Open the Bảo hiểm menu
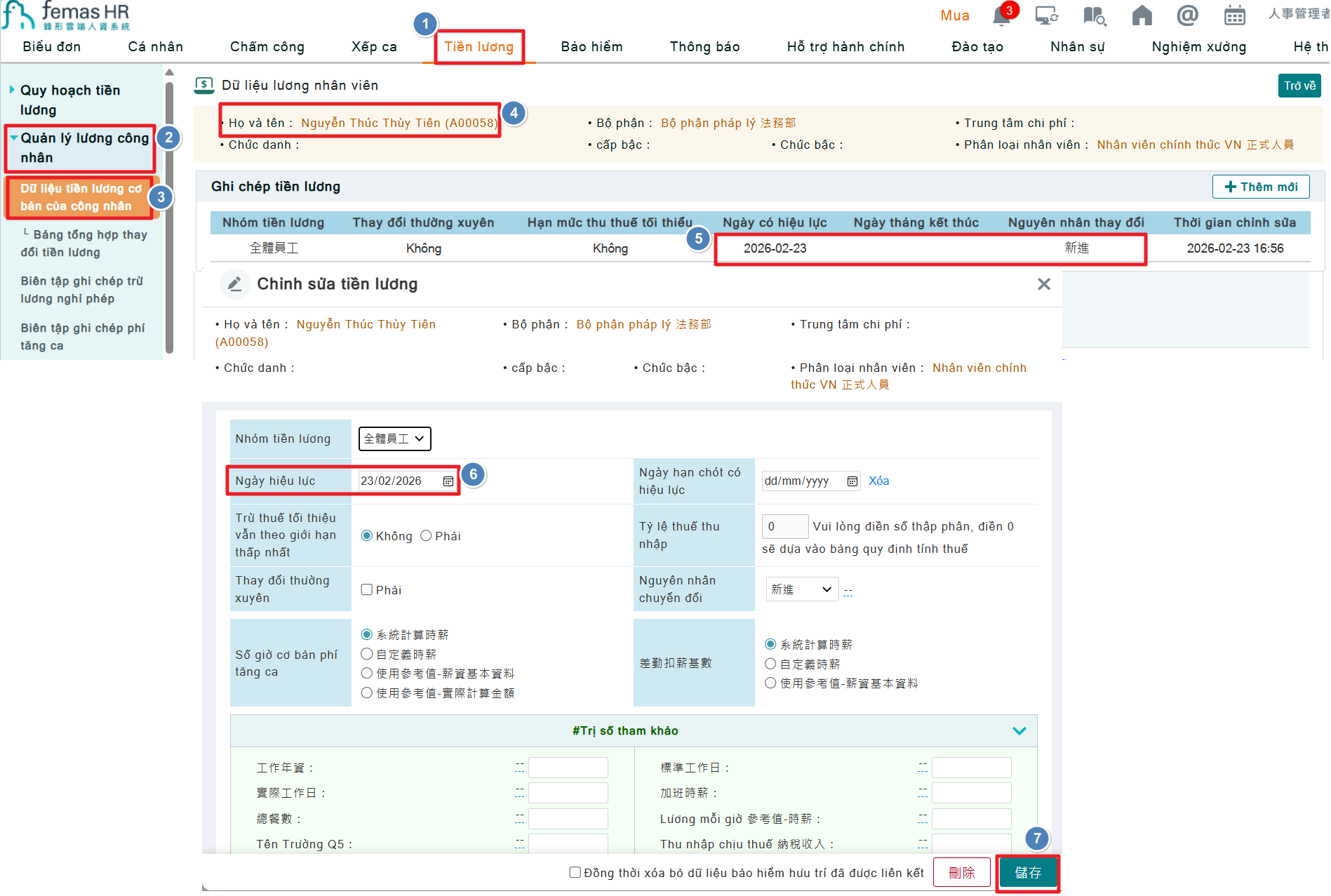This screenshot has width=1331, height=896. pos(591,47)
